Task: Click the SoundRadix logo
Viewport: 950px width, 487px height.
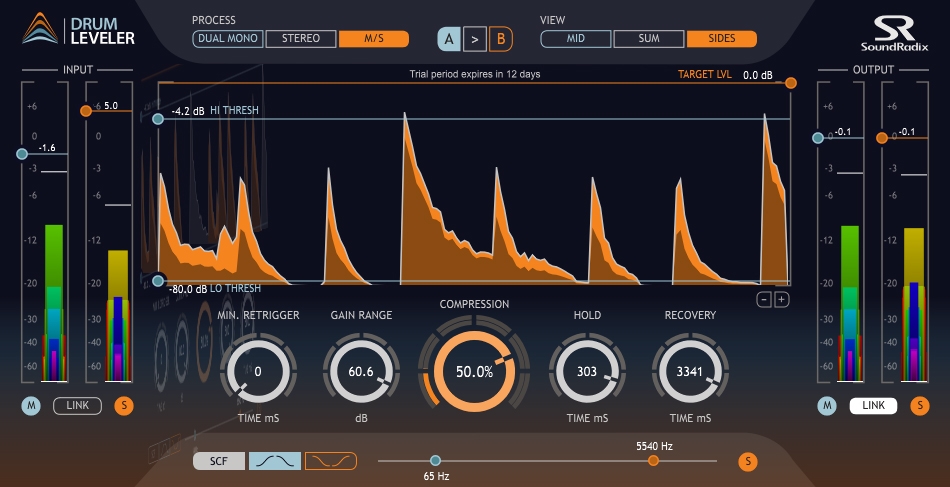Action: (886, 33)
